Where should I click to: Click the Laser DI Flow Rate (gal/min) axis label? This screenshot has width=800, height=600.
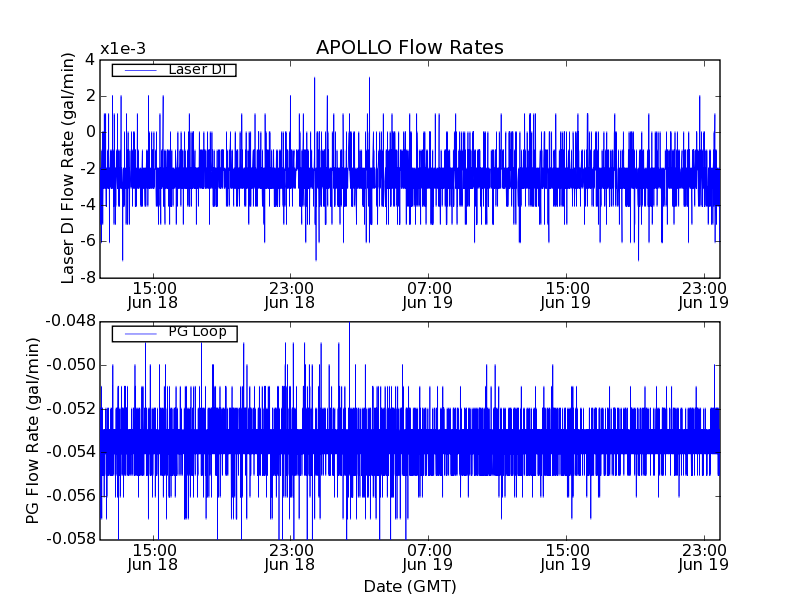[x=68, y=168]
